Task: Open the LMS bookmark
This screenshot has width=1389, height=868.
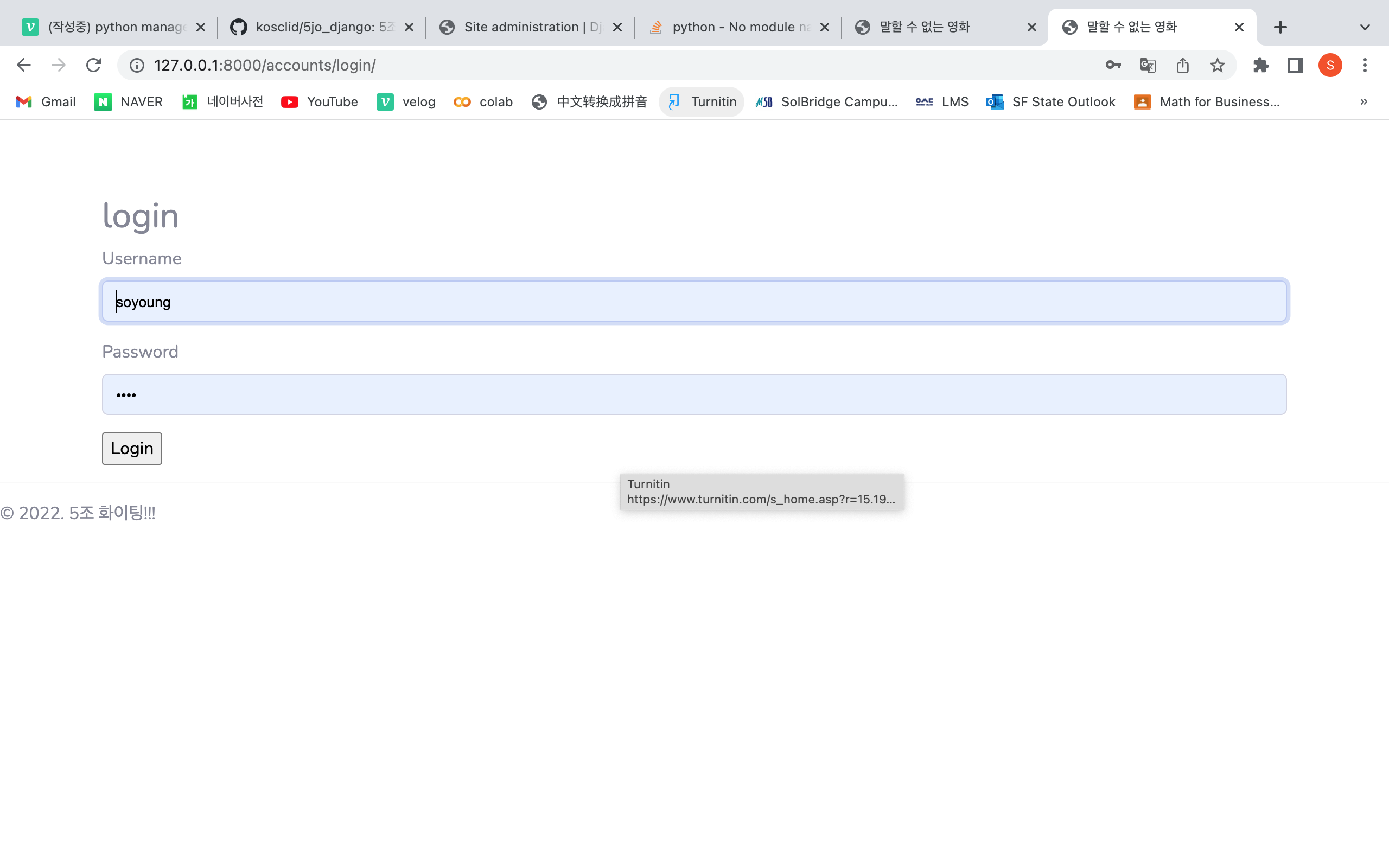Action: [941, 101]
